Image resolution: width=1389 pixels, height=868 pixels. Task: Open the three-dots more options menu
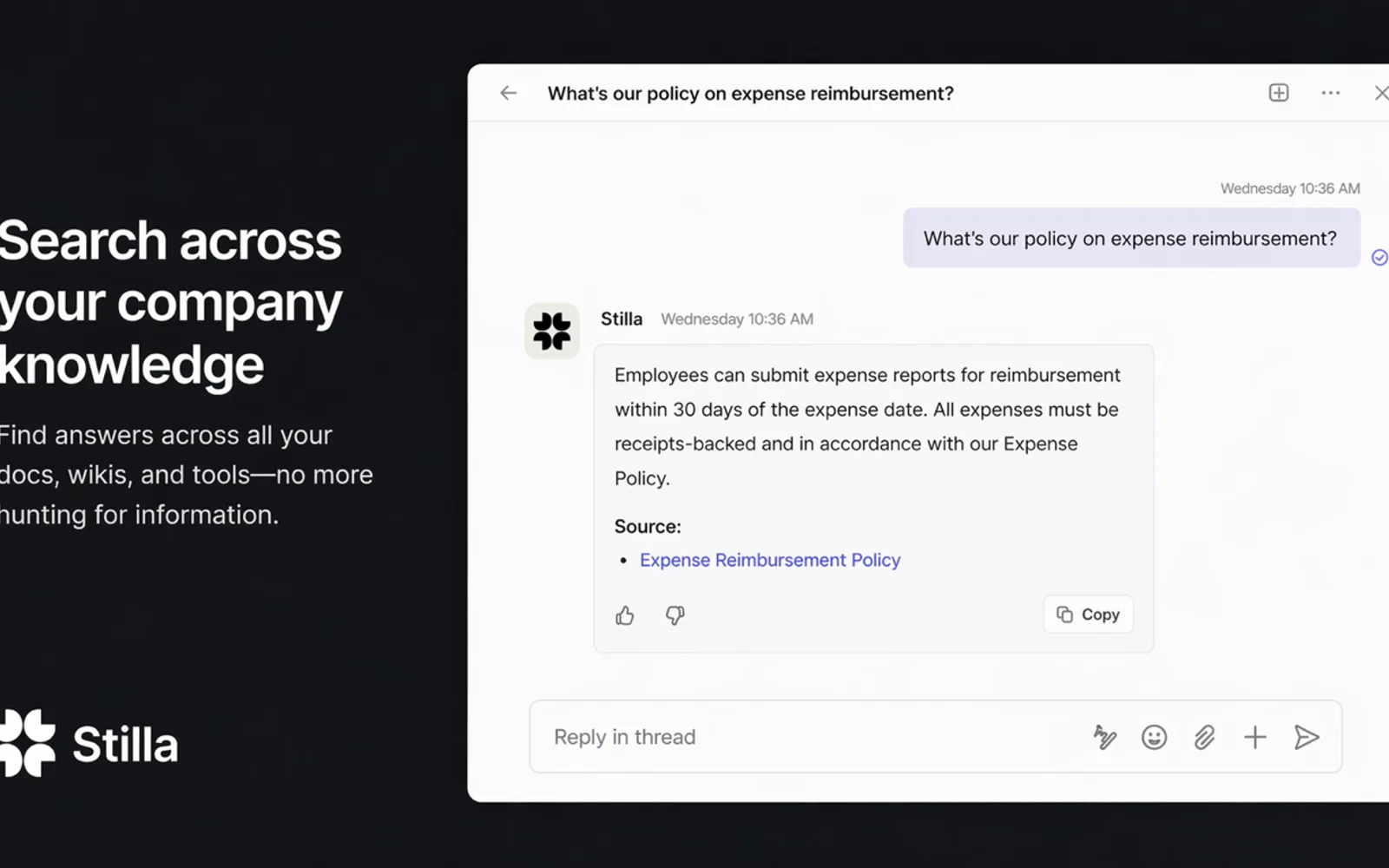[x=1331, y=93]
